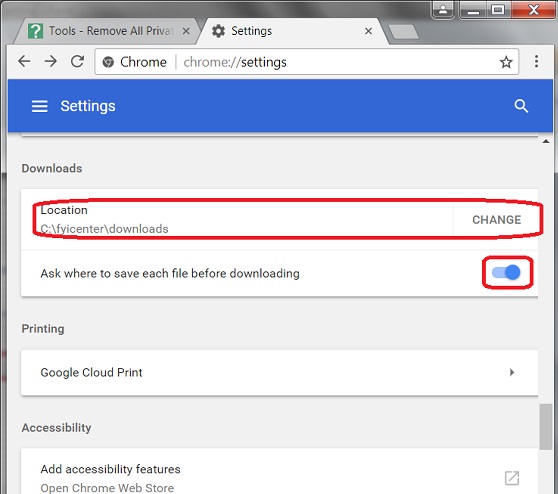Switch to Tools - Remove All Private tab
Viewport: 558px width, 494px height.
tap(109, 31)
